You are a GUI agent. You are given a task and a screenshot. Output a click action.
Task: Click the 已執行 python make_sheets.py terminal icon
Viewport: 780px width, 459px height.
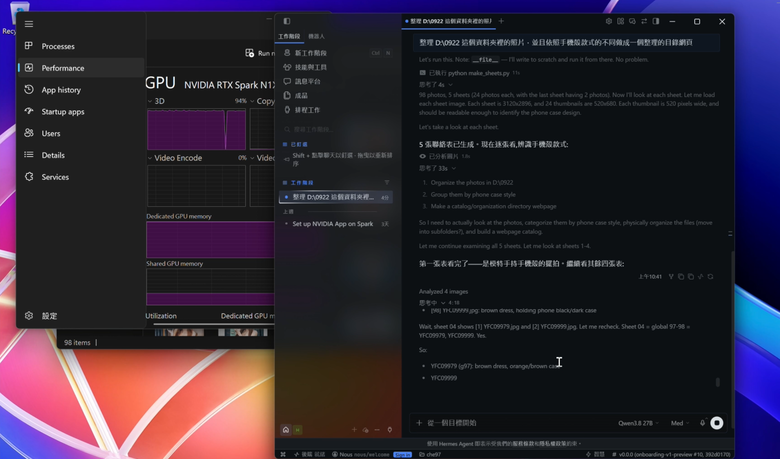422,73
